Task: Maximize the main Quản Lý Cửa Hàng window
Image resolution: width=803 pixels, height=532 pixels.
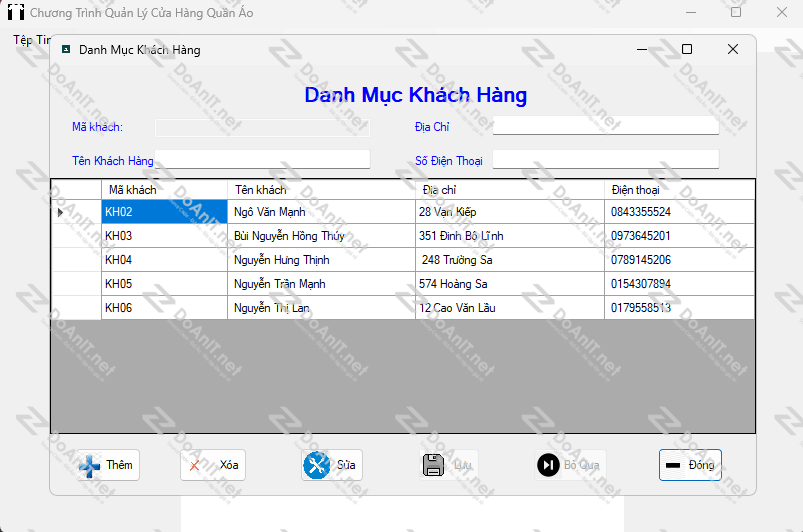Action: point(736,12)
